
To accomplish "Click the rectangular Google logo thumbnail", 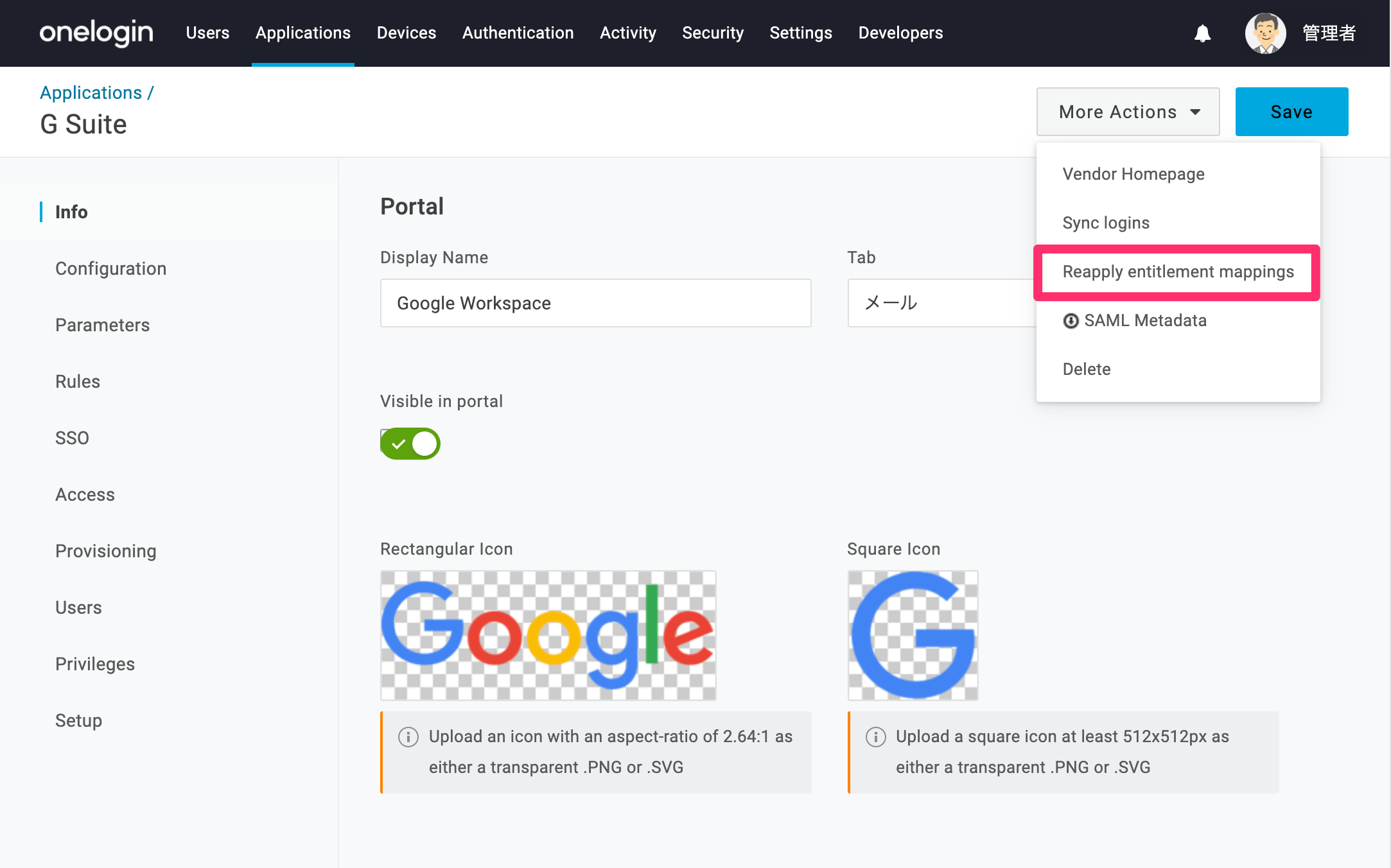I will (548, 636).
